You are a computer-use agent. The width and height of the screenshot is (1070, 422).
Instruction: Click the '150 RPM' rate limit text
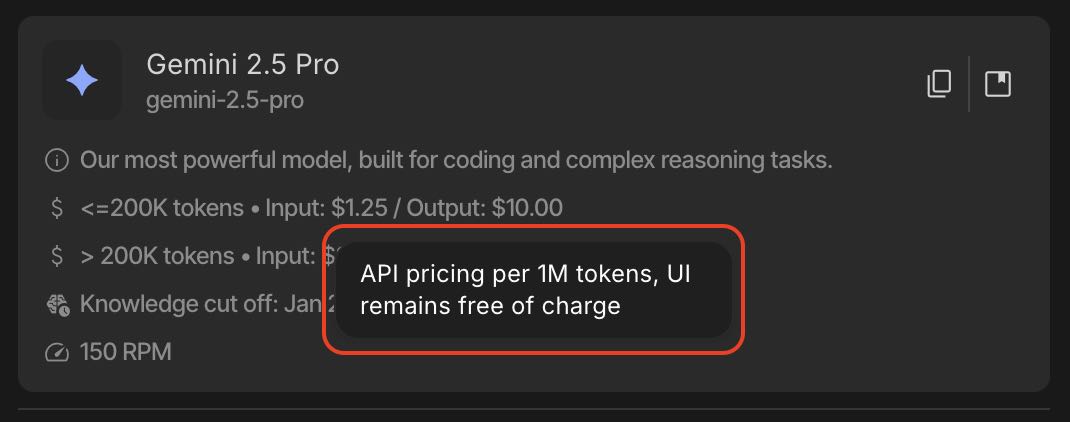pos(126,352)
